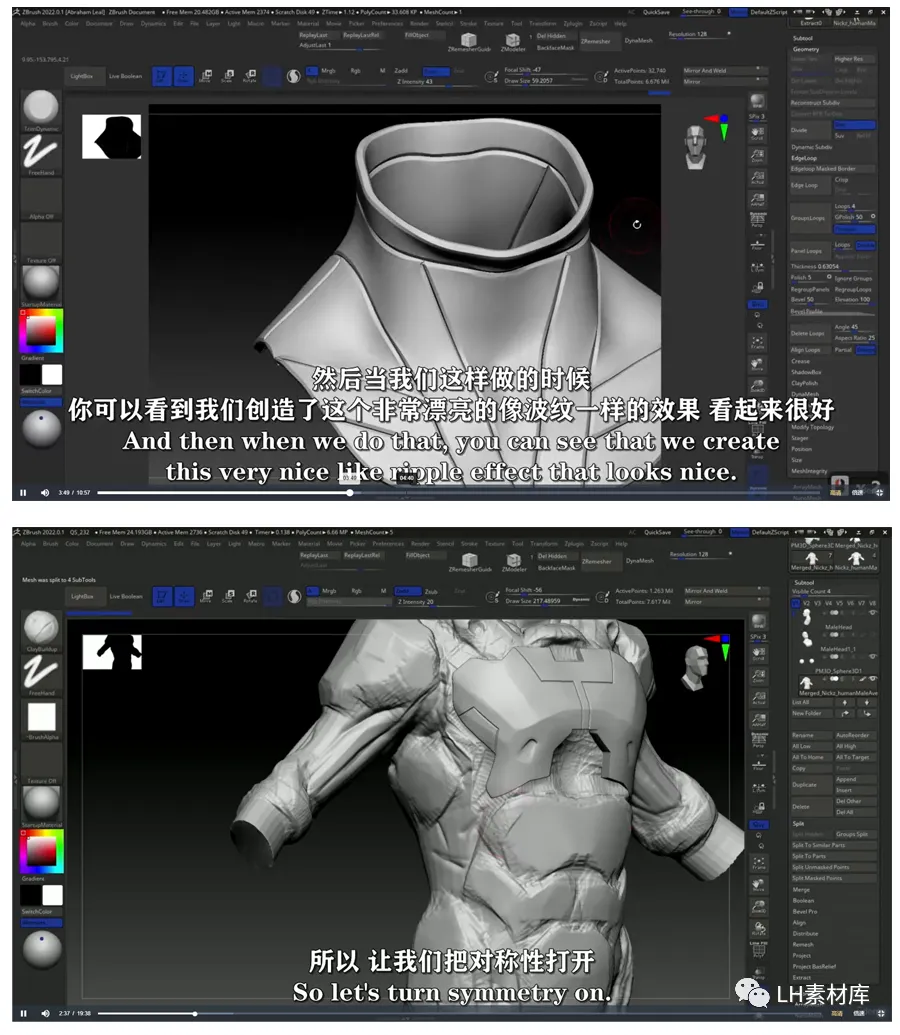
Task: Expand Bevel Pro section in bottom screenshot
Action: [x=804, y=912]
